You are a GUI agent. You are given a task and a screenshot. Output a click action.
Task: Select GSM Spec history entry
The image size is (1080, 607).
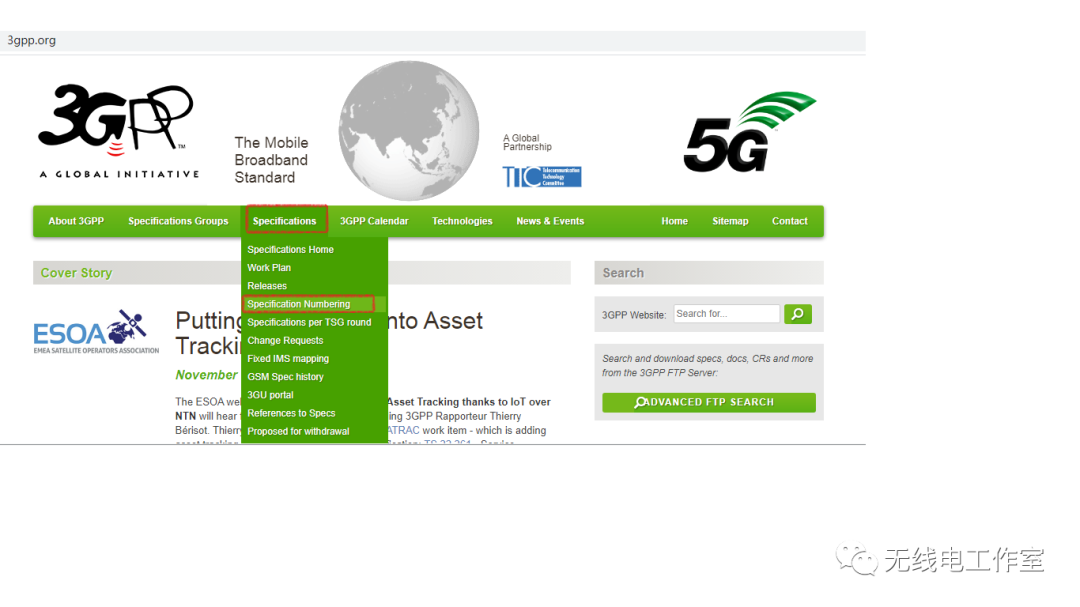tap(285, 377)
